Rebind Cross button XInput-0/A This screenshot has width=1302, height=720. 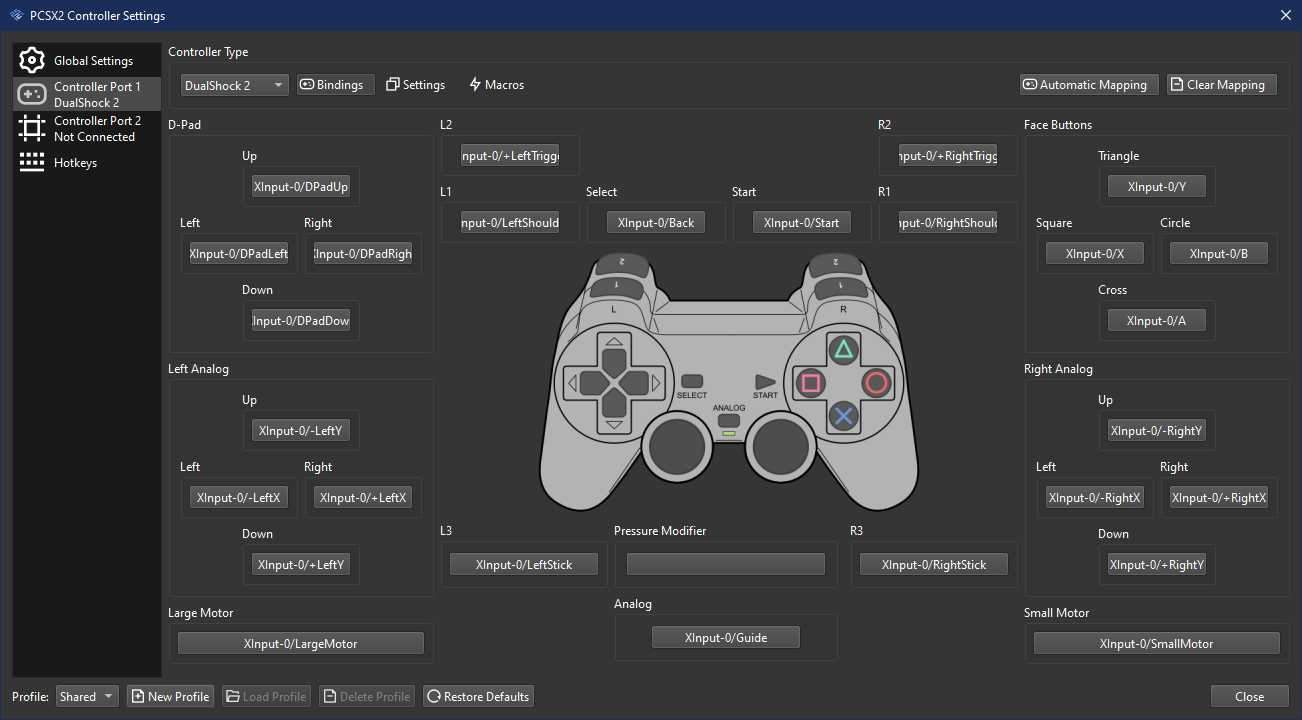[x=1157, y=321]
